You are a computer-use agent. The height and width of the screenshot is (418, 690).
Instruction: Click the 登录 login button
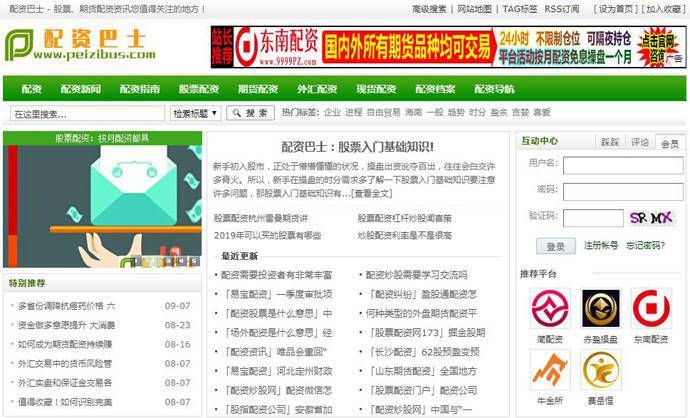coord(556,245)
